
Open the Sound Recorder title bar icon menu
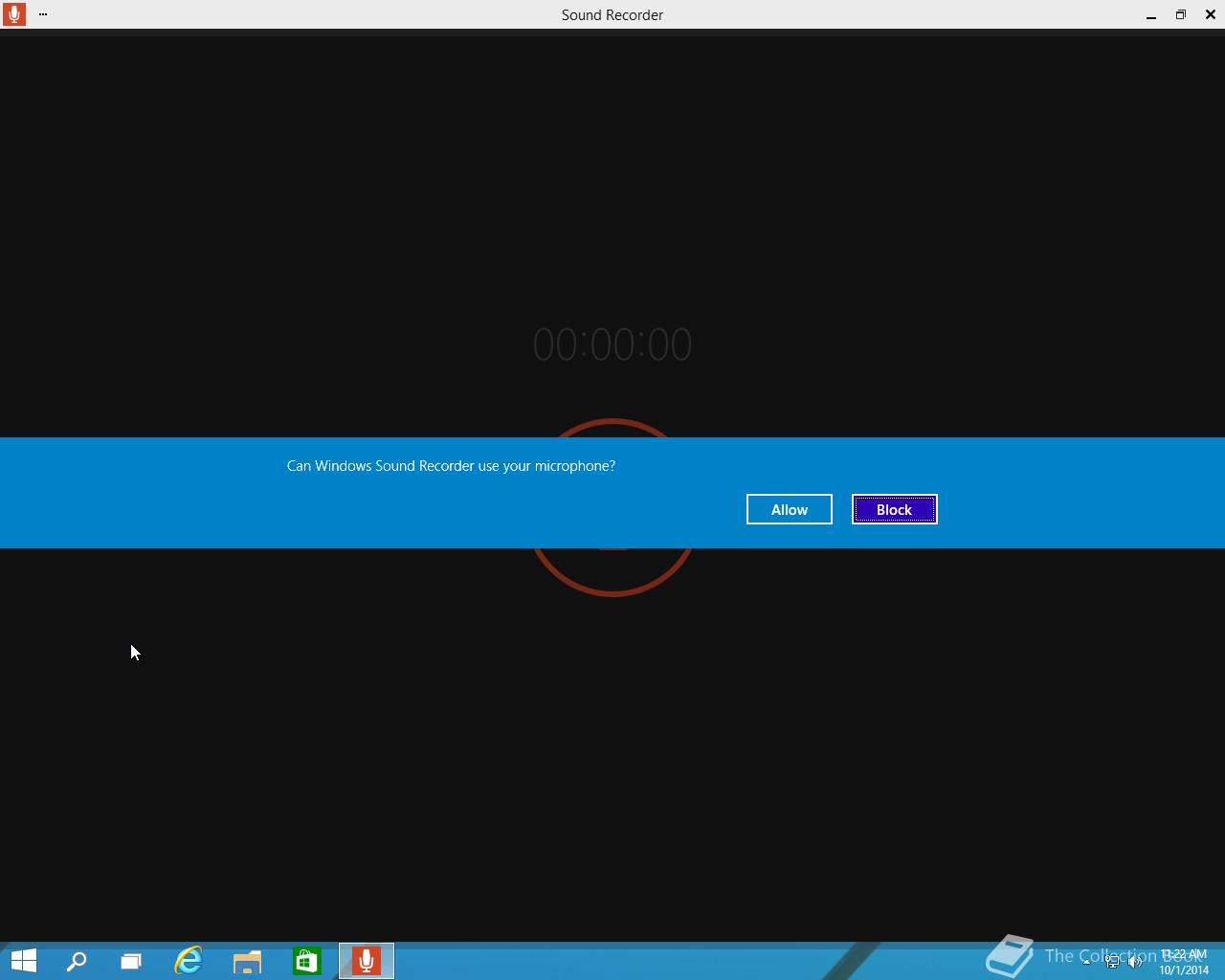(x=13, y=14)
